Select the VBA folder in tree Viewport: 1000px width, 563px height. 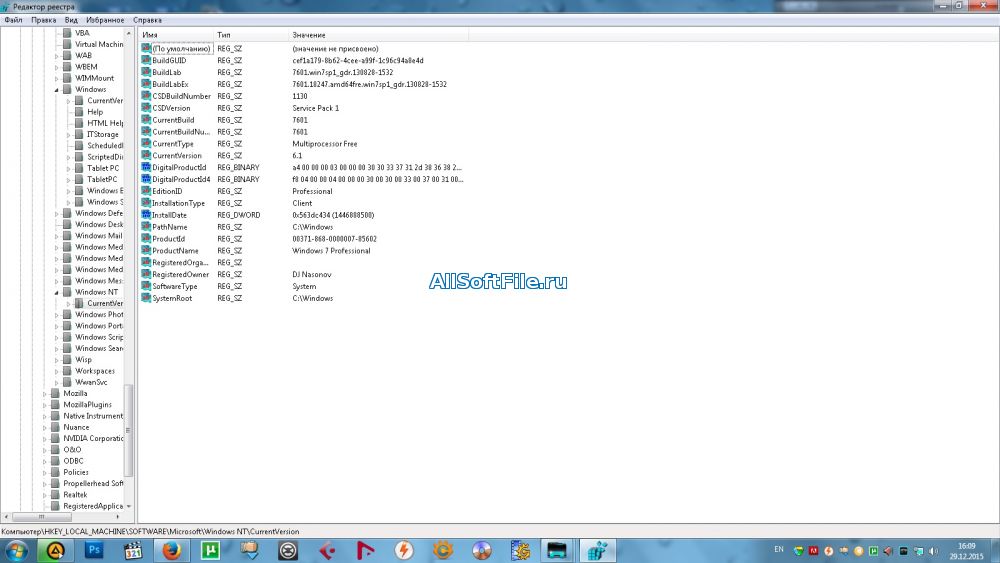point(82,33)
